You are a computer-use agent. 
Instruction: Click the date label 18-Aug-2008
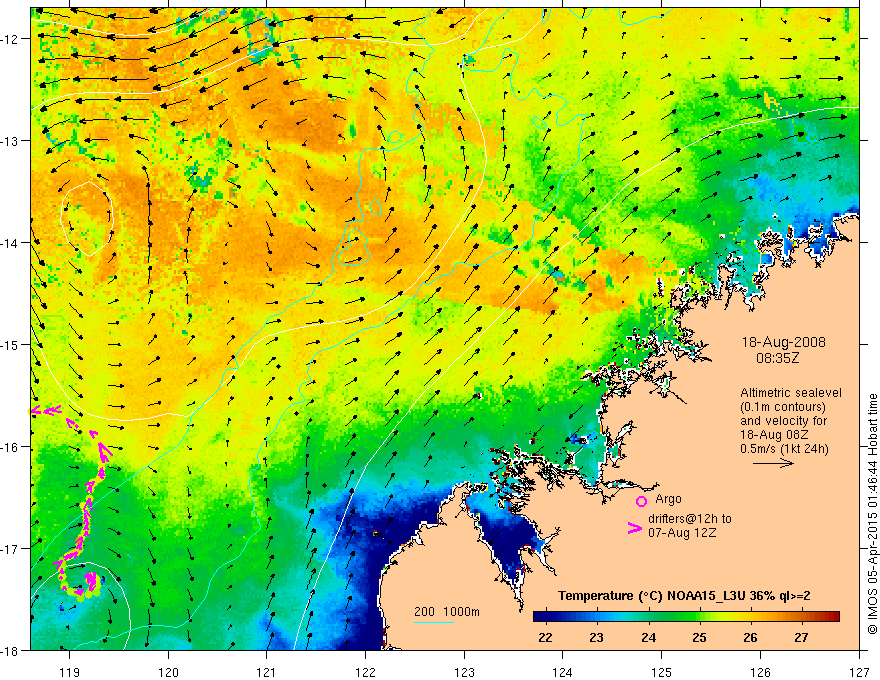click(x=783, y=342)
